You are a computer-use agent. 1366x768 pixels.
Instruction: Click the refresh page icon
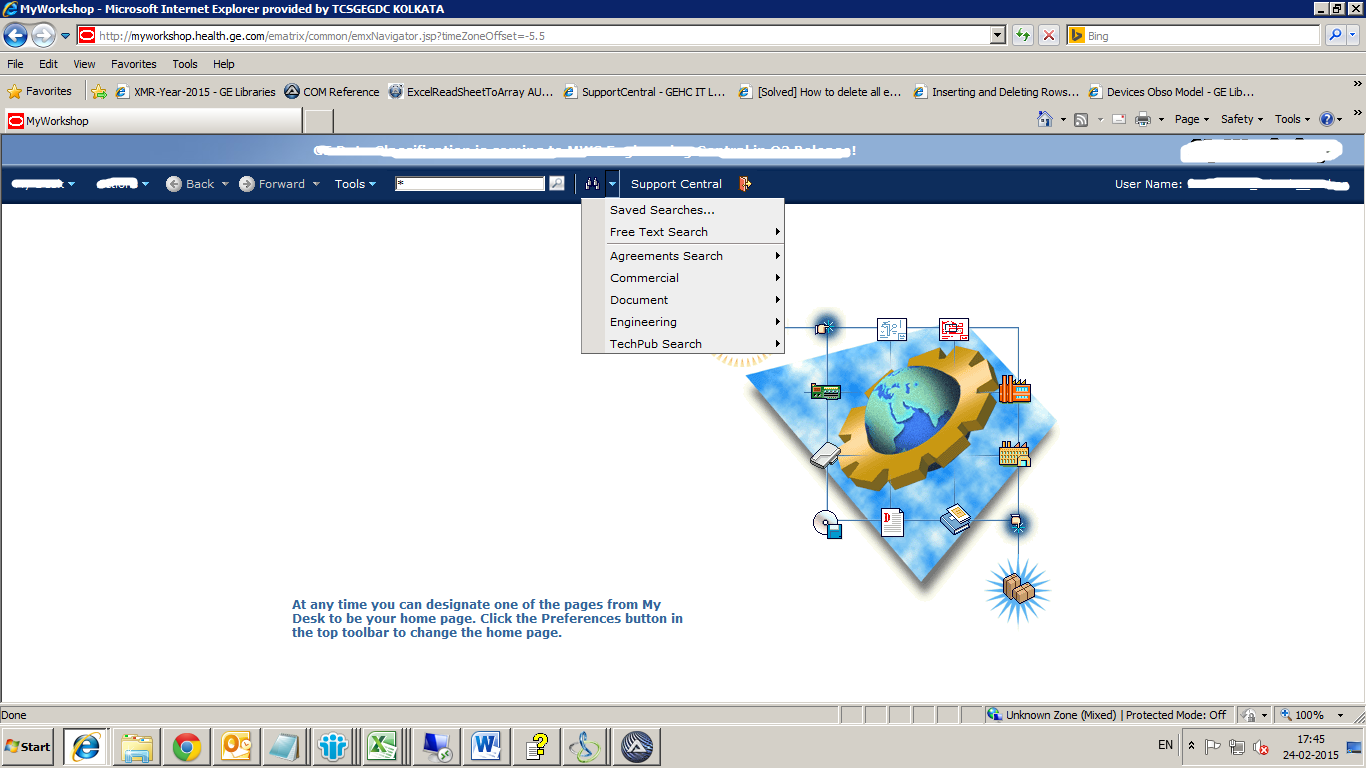click(x=1022, y=36)
